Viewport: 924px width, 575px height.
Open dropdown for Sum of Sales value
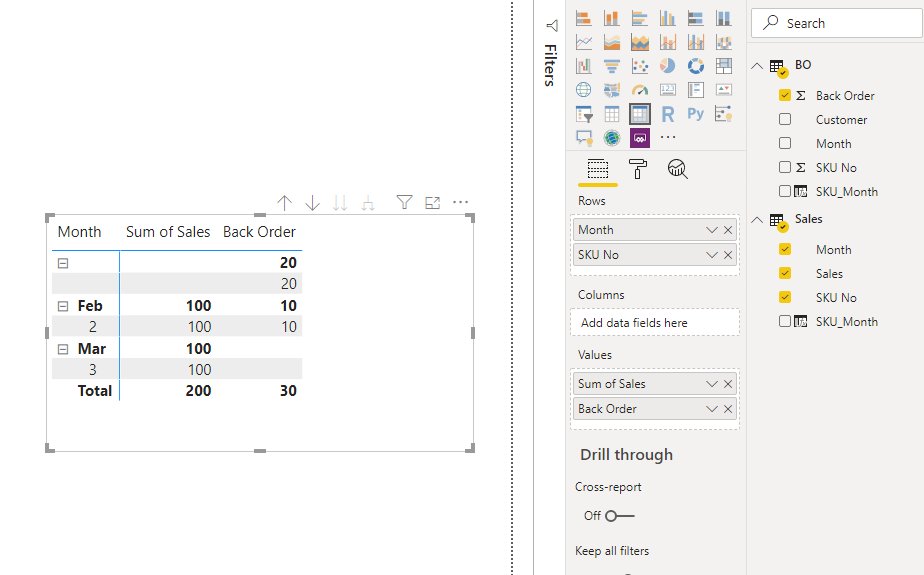click(711, 384)
